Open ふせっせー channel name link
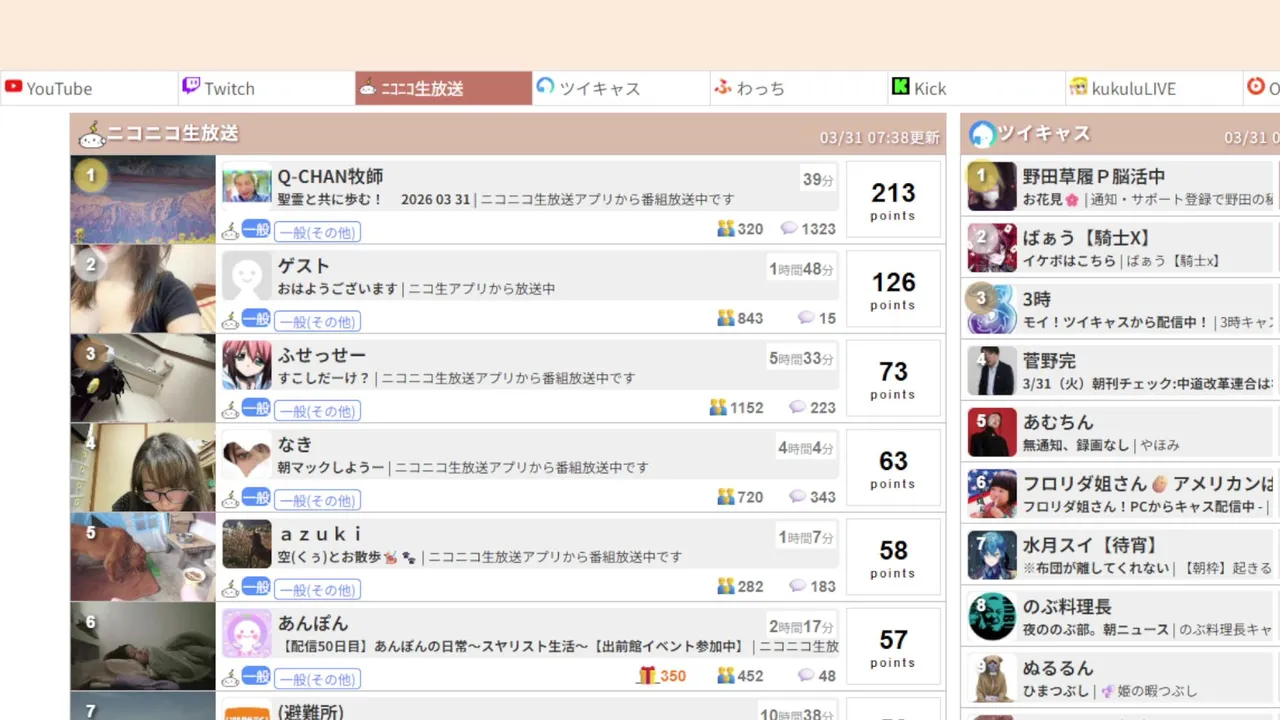 (322, 355)
